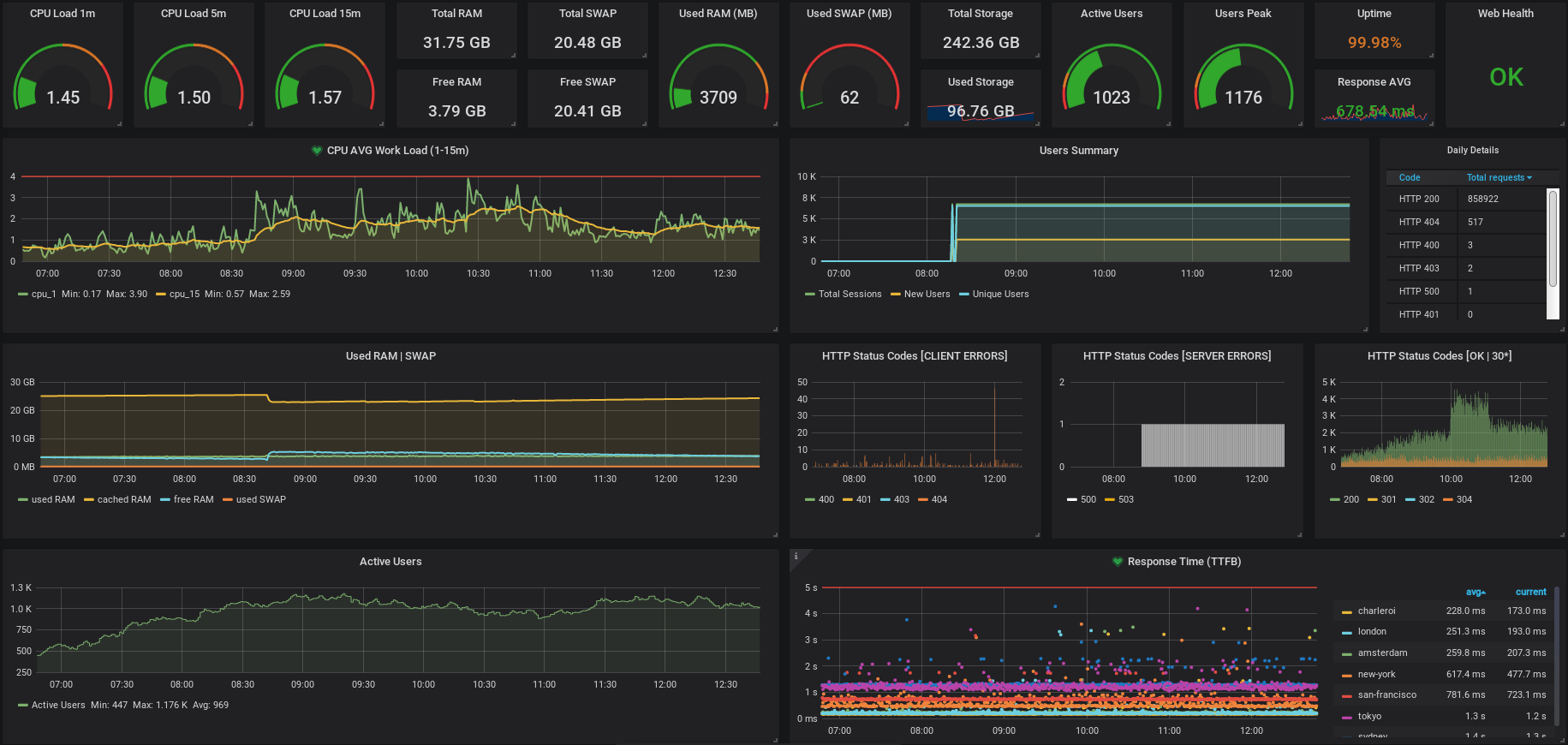1568x745 pixels.
Task: Open the CPU AVG Work Load panel title menu
Action: tap(397, 151)
